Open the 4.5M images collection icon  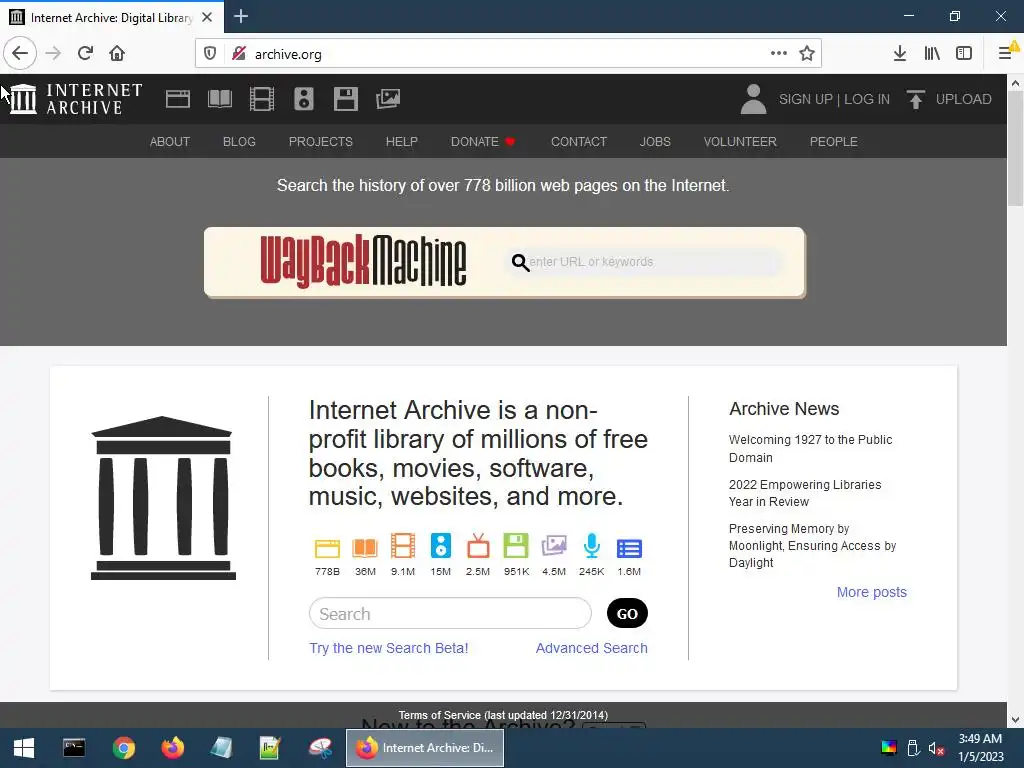(554, 546)
